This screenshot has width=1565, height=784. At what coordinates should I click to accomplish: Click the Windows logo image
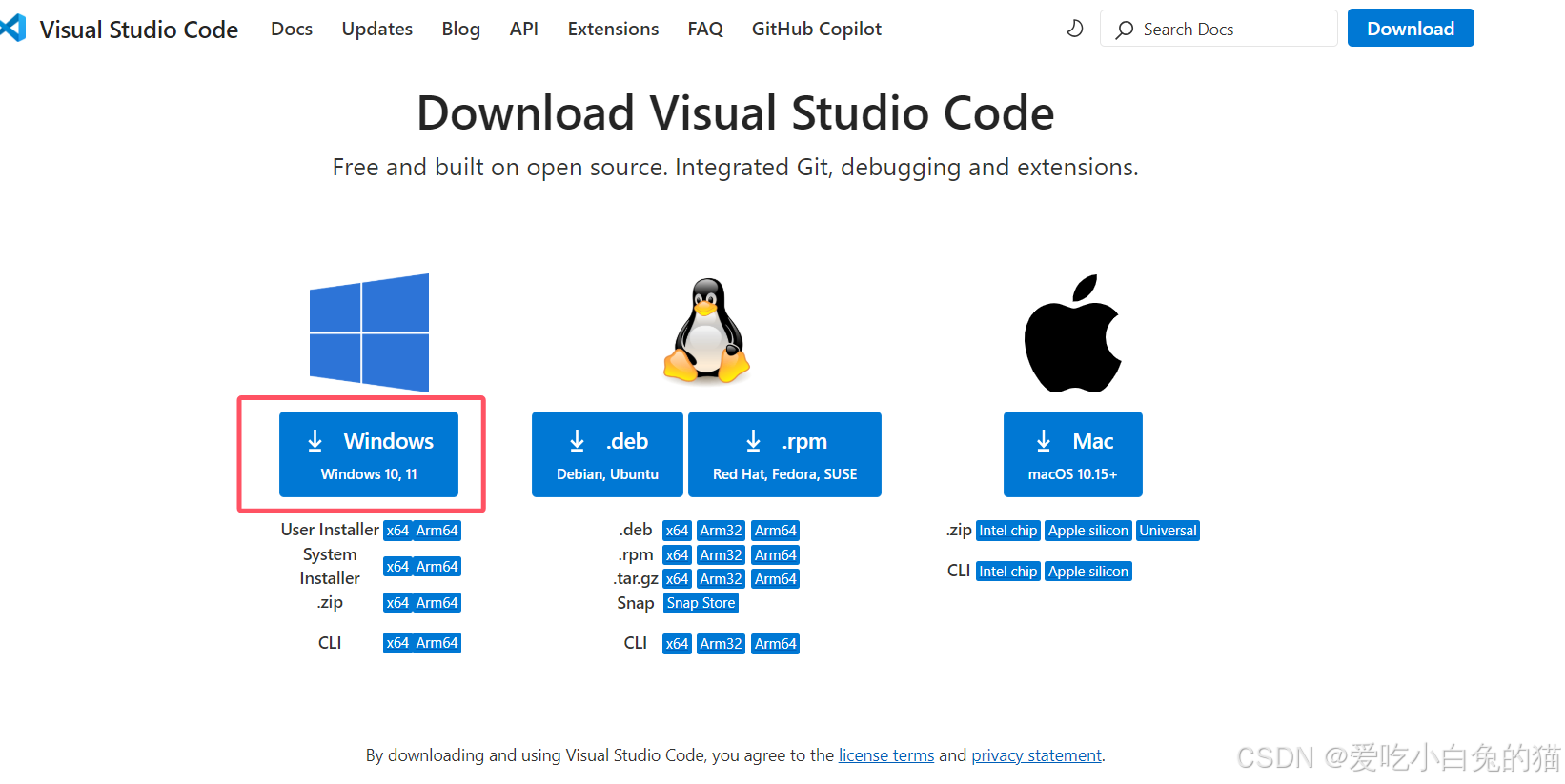tap(369, 332)
